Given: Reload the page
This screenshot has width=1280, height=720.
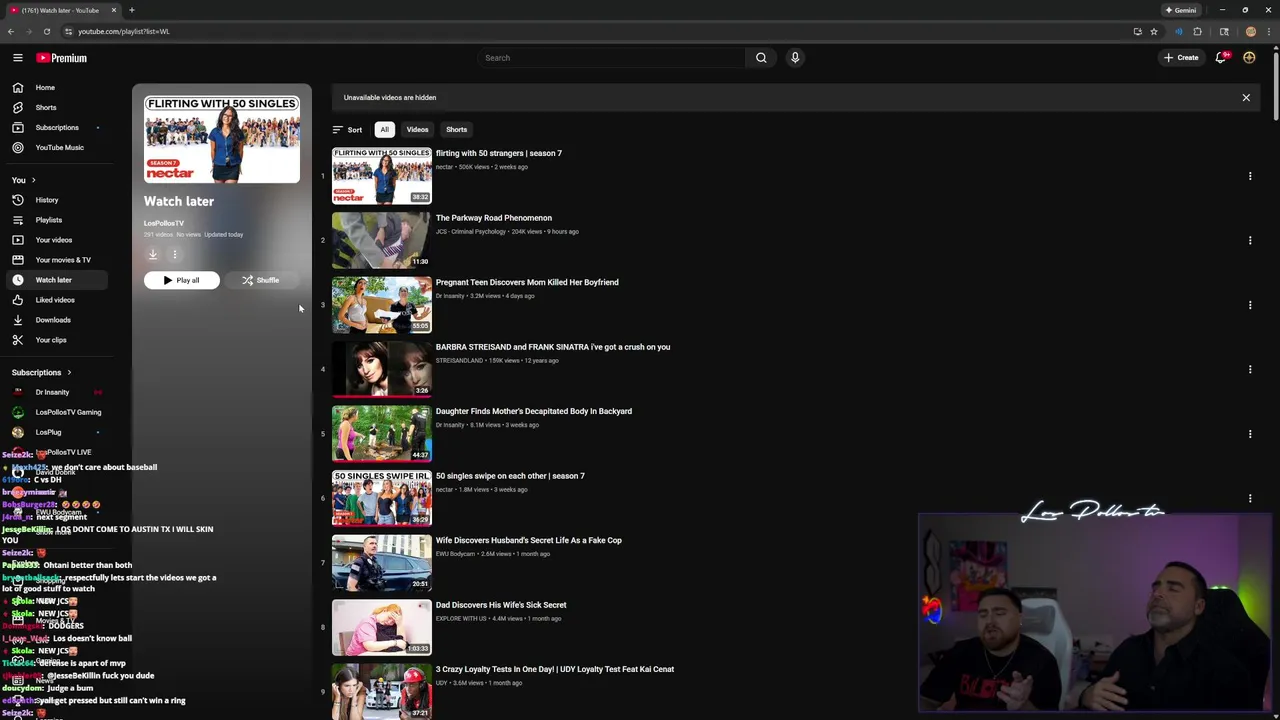Looking at the screenshot, I should pos(46,31).
